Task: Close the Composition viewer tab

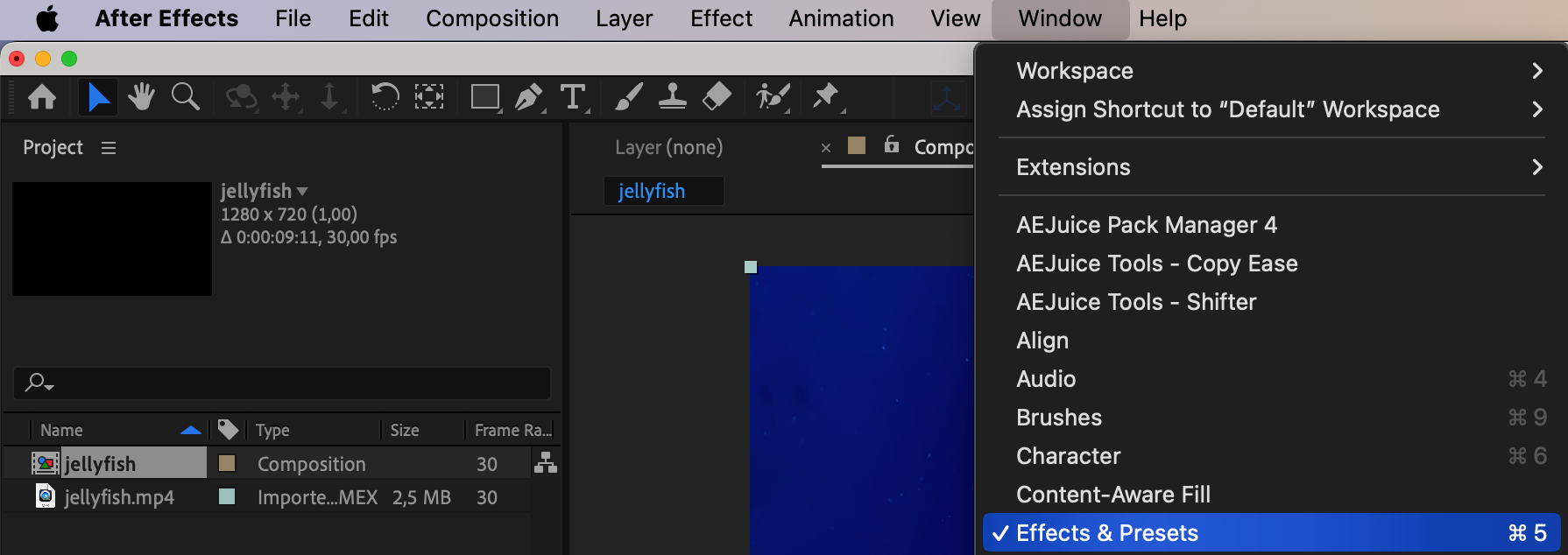Action: [826, 148]
